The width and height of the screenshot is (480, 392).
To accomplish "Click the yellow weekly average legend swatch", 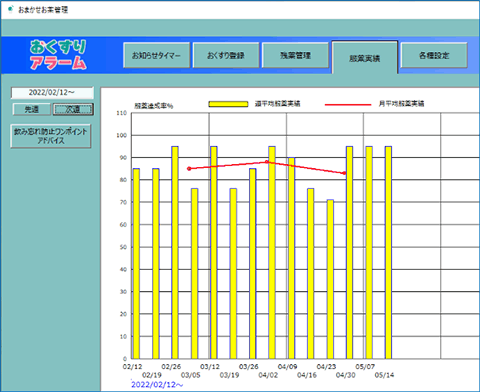I will coord(228,104).
